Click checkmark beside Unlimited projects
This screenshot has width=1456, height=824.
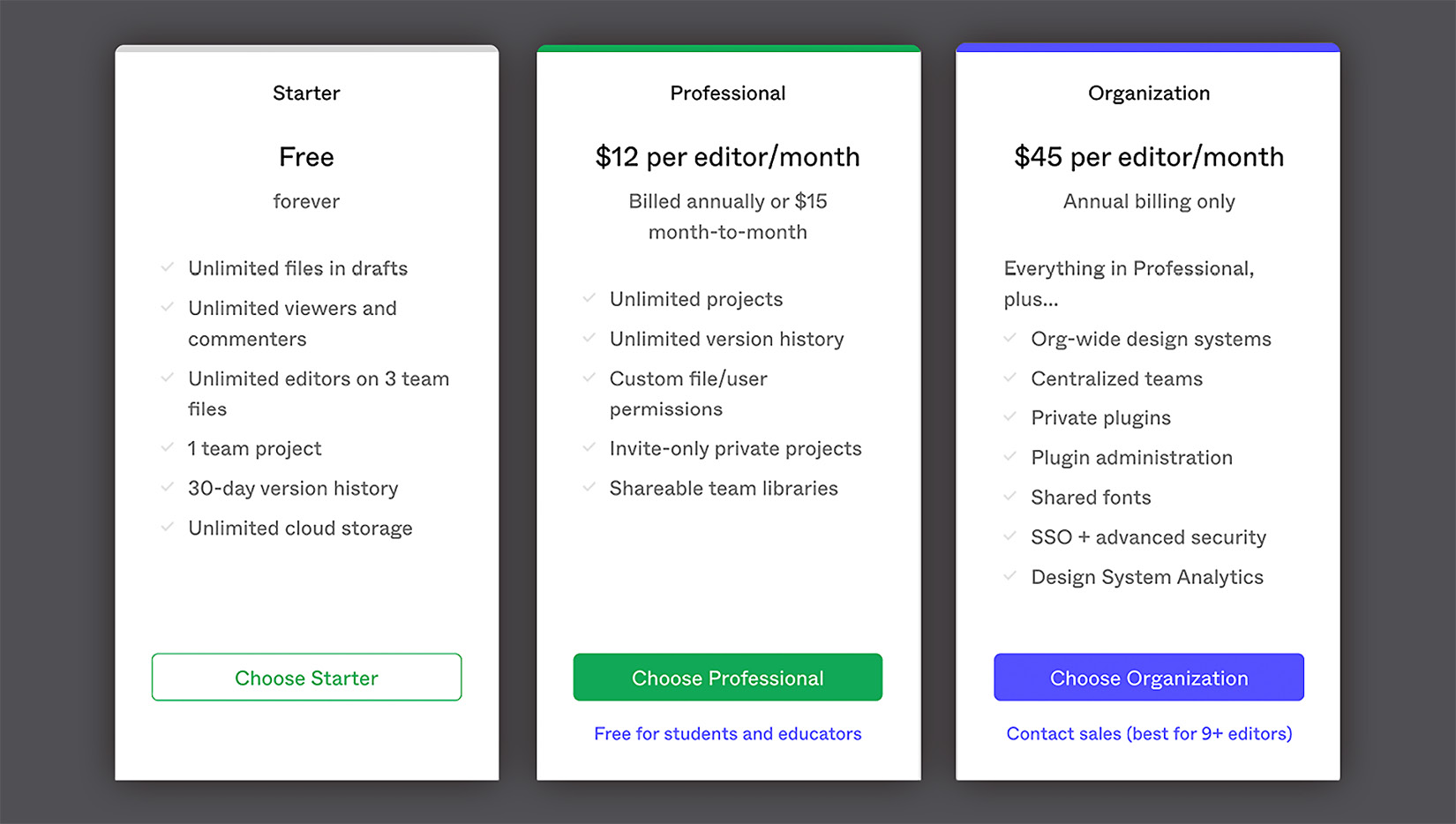tap(589, 298)
